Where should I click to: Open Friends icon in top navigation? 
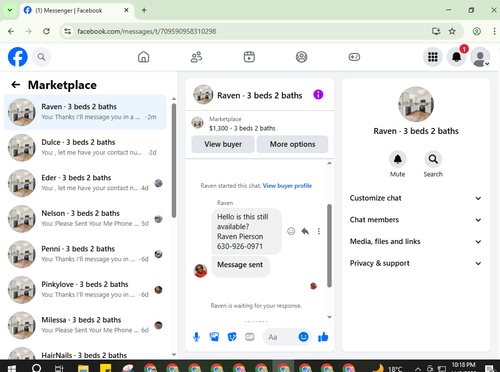(x=196, y=57)
